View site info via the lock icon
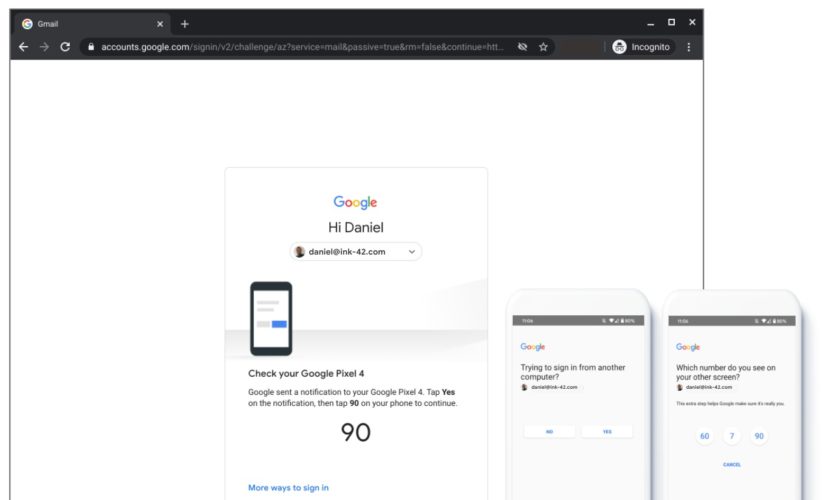Screen dimensions: 840x500 click(x=89, y=47)
